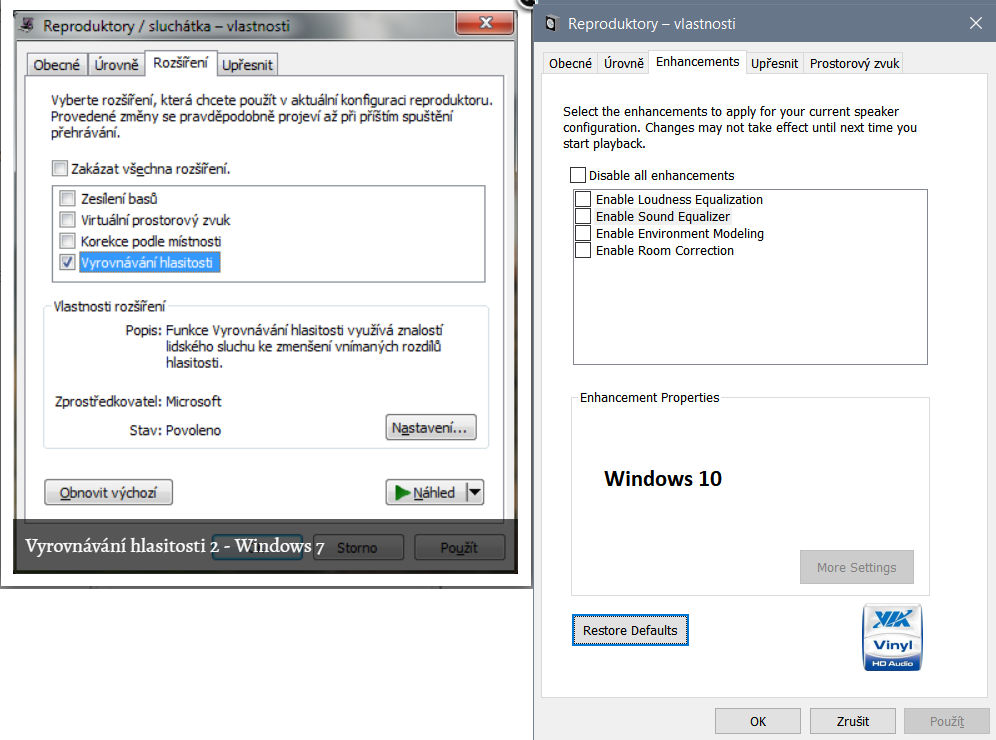996x740 pixels.
Task: Switch to Obecné tab in Windows 10 dialog
Action: tap(570, 64)
